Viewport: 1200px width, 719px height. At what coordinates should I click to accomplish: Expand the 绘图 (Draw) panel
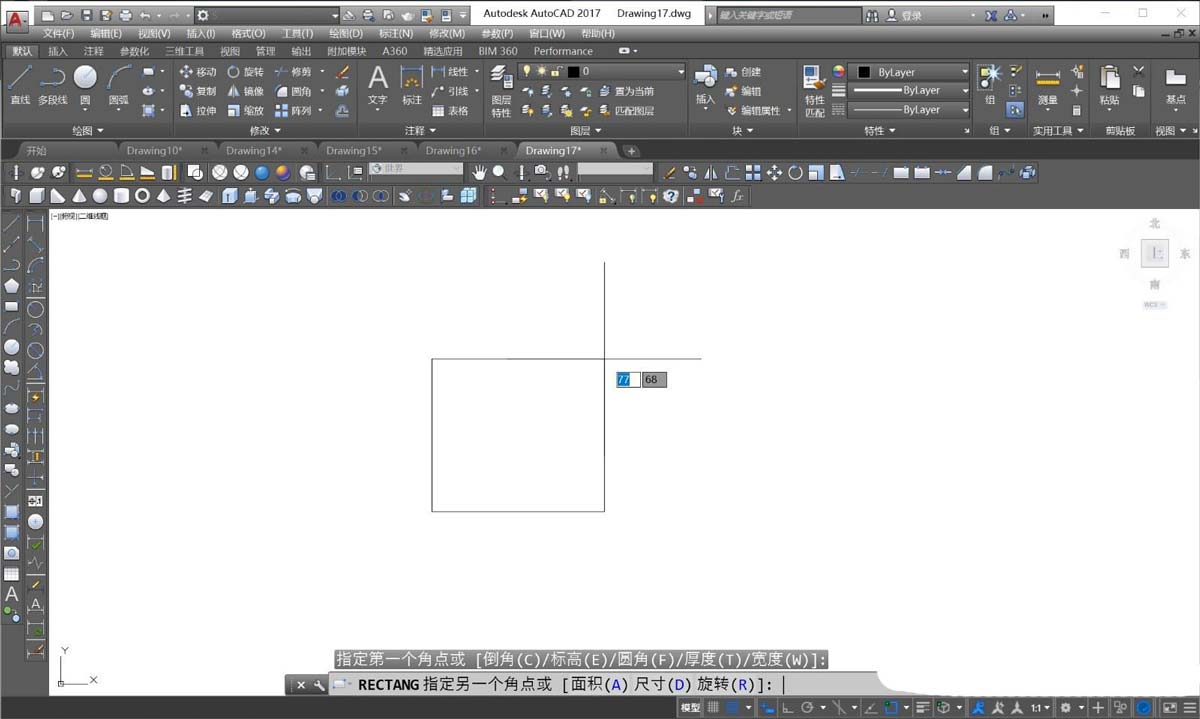coord(88,130)
